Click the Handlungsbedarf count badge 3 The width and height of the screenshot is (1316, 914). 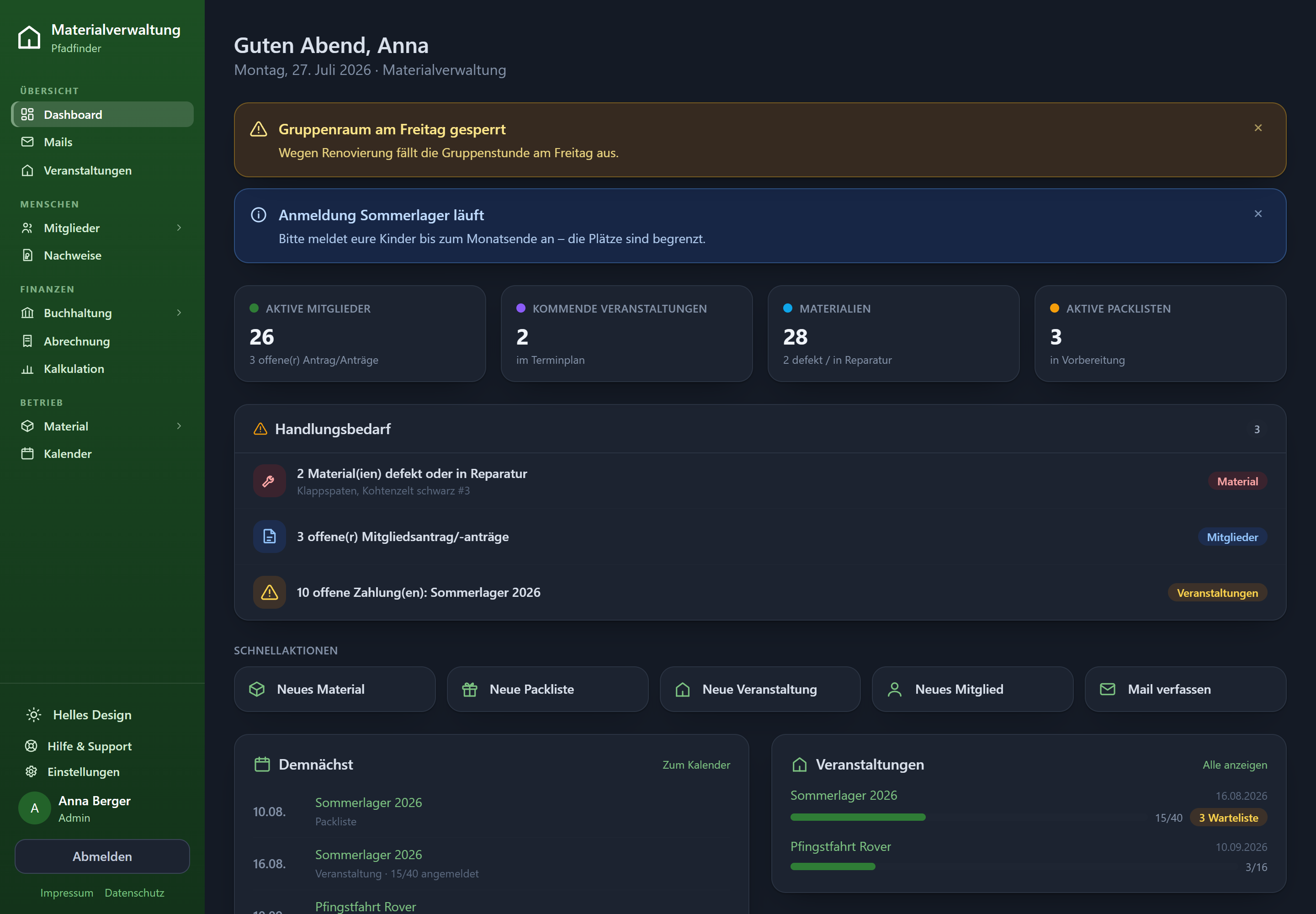1257,430
